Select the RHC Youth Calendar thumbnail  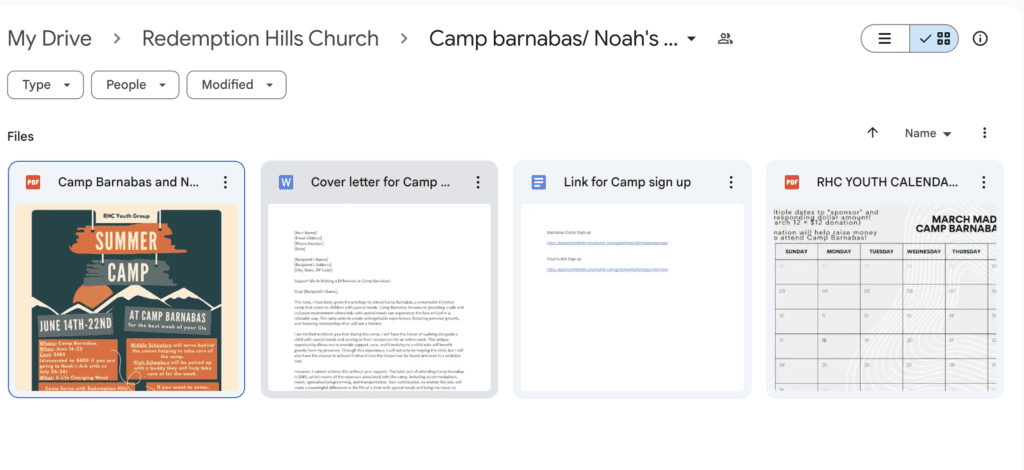885,297
